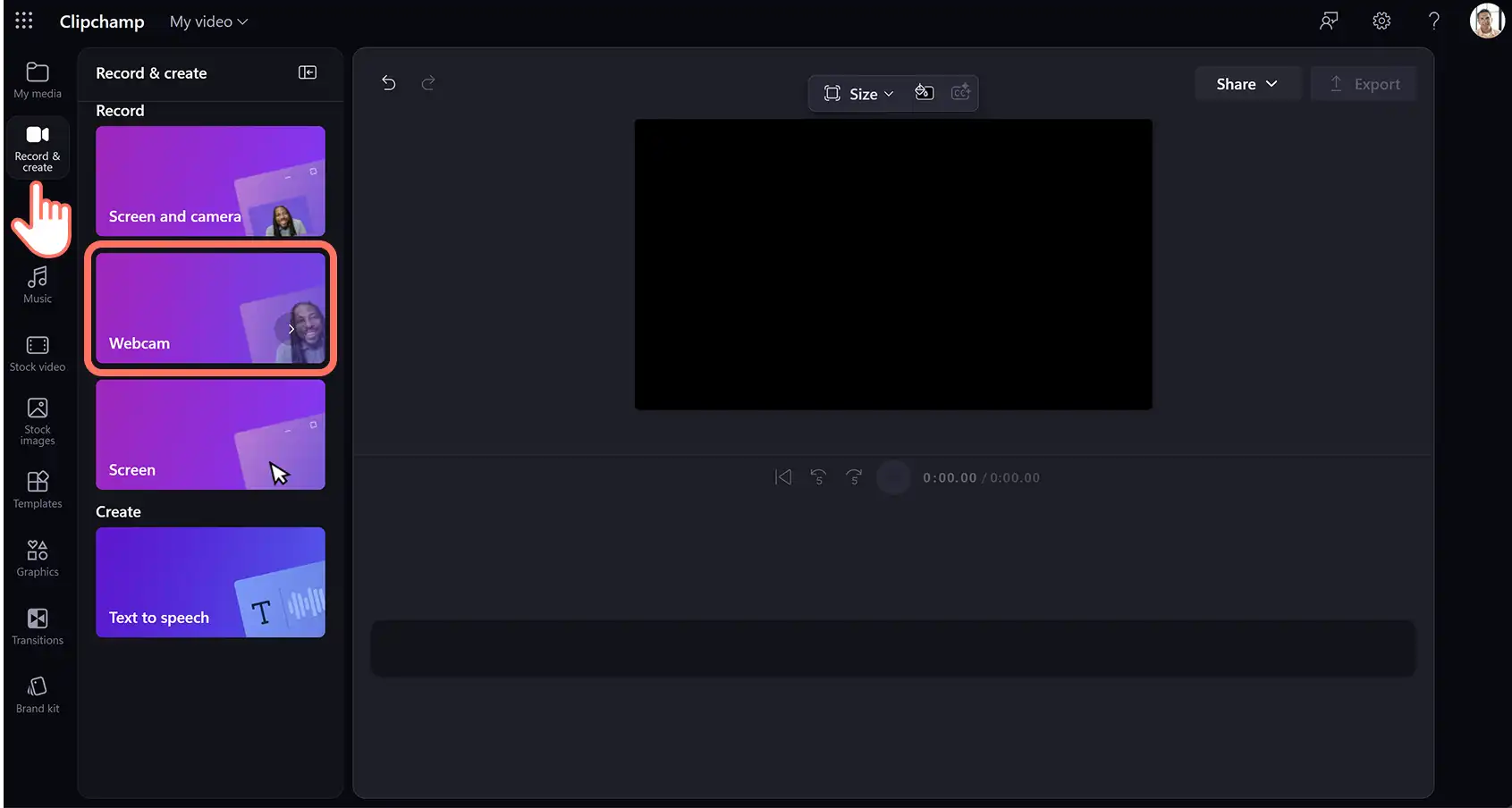1512x808 pixels.
Task: Expand the Size dropdown
Action: click(858, 94)
